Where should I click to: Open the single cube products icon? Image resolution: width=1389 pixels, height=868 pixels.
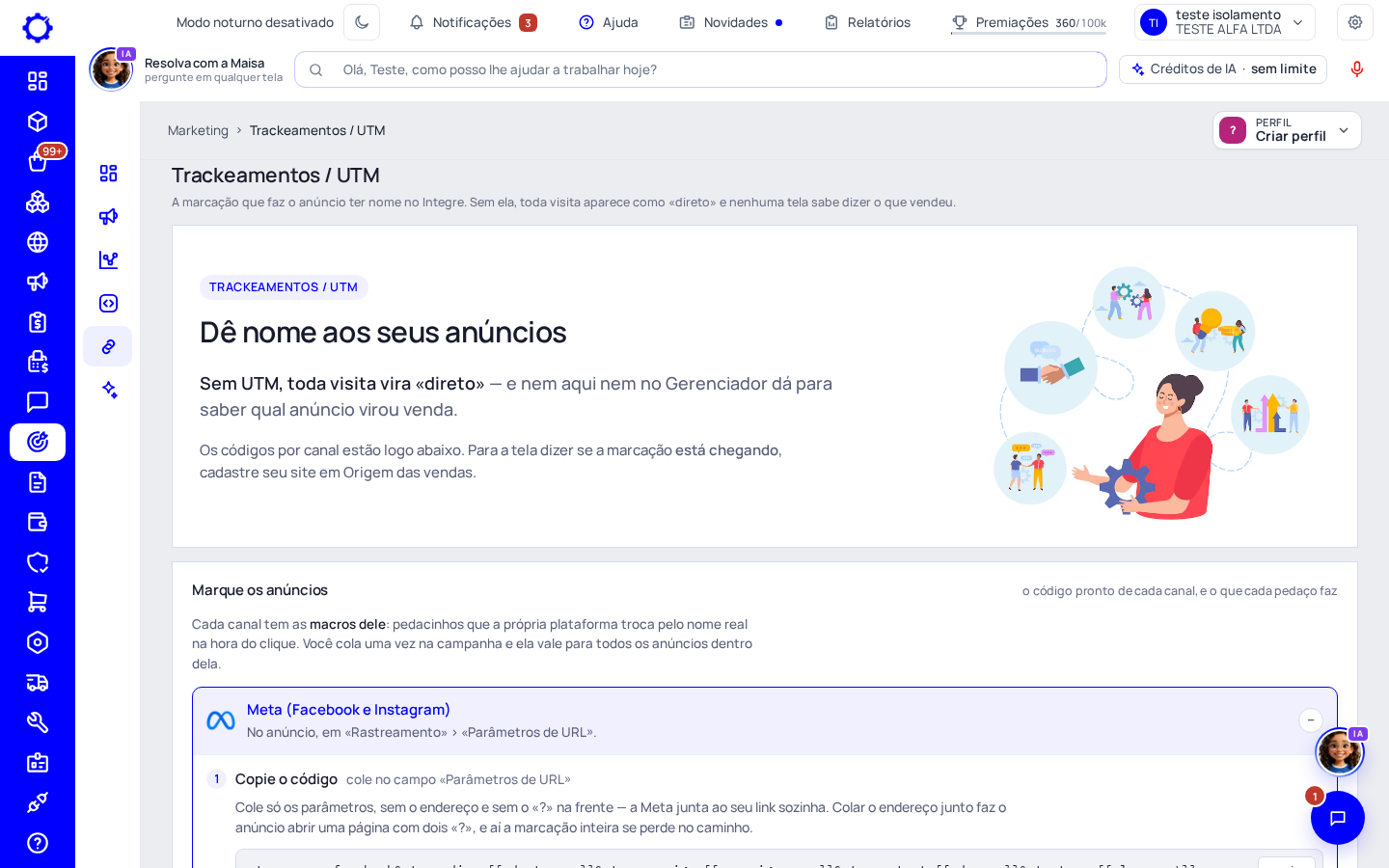pos(38,122)
